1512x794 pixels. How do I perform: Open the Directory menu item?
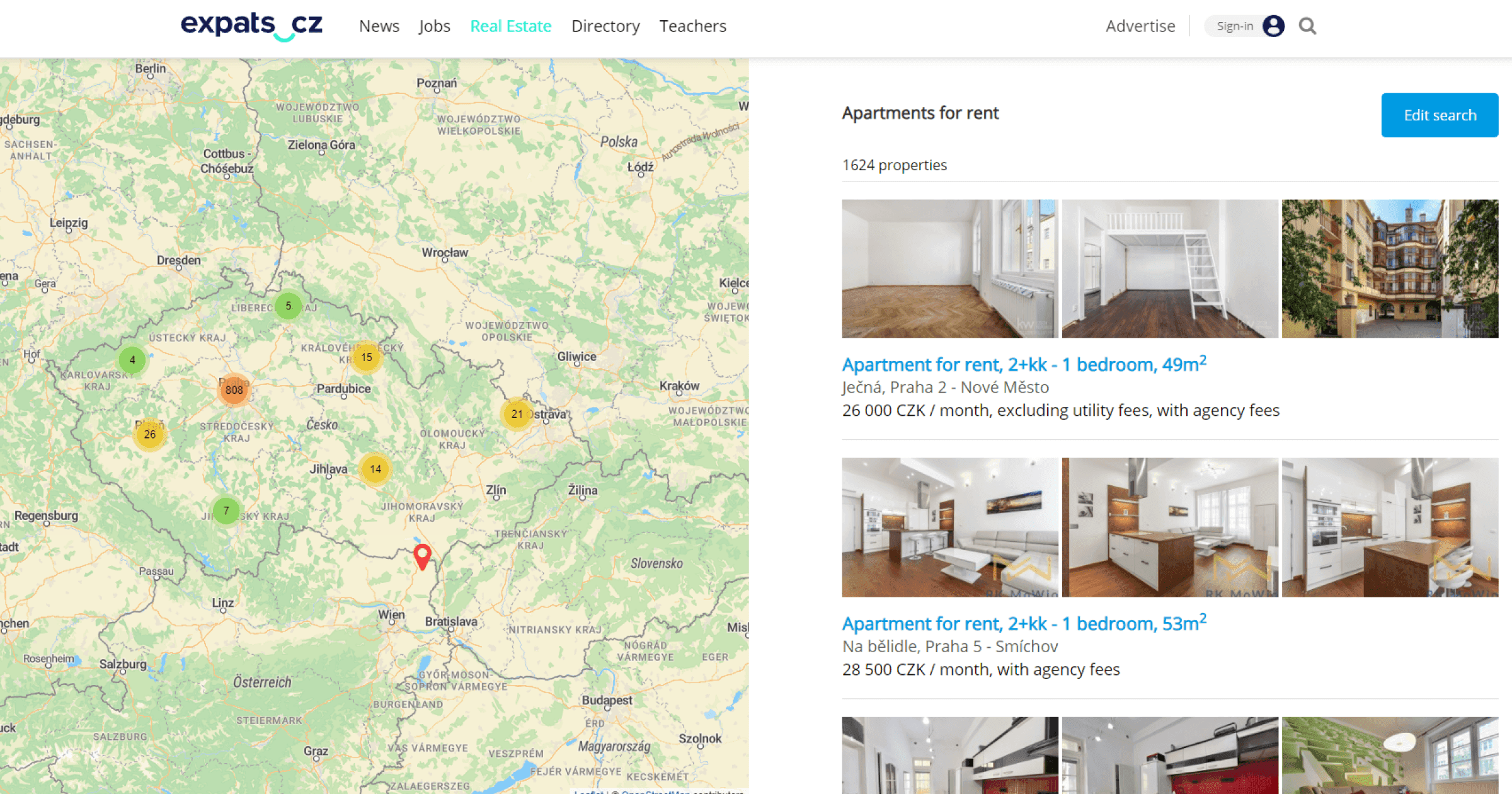pos(605,26)
